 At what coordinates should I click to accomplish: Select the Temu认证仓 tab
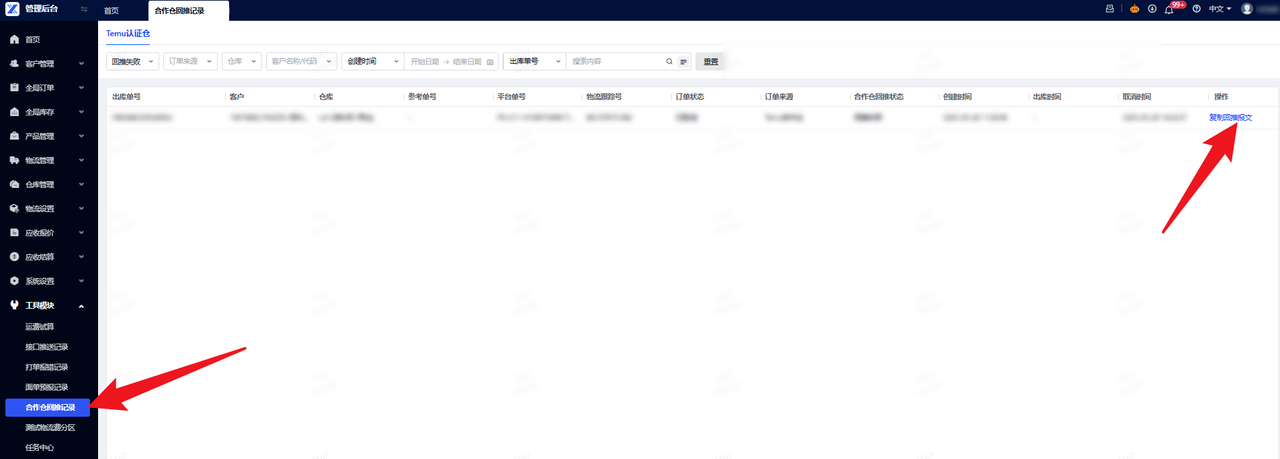[128, 33]
